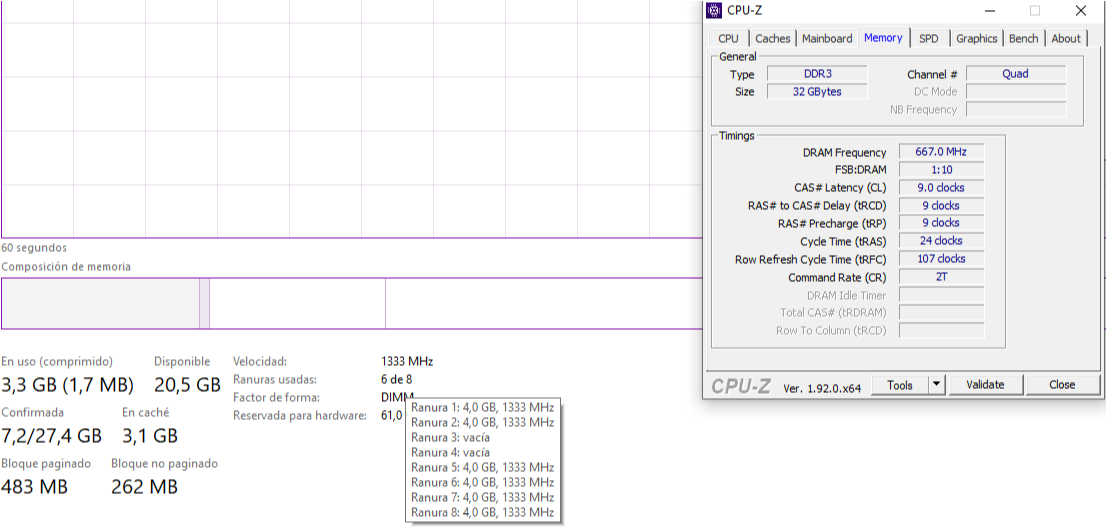This screenshot has width=1106, height=530.
Task: Click 'Ranura 1: 4,0 GB, 1333 MHz' tooltip row
Action: [x=482, y=407]
